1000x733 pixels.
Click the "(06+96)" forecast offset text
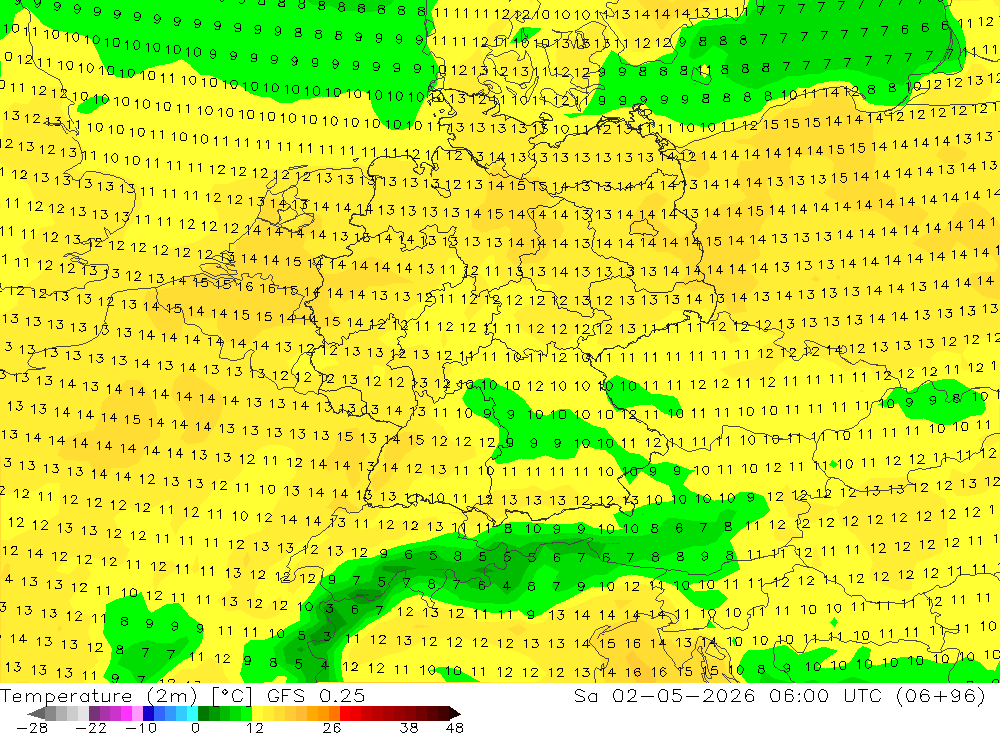(941, 696)
